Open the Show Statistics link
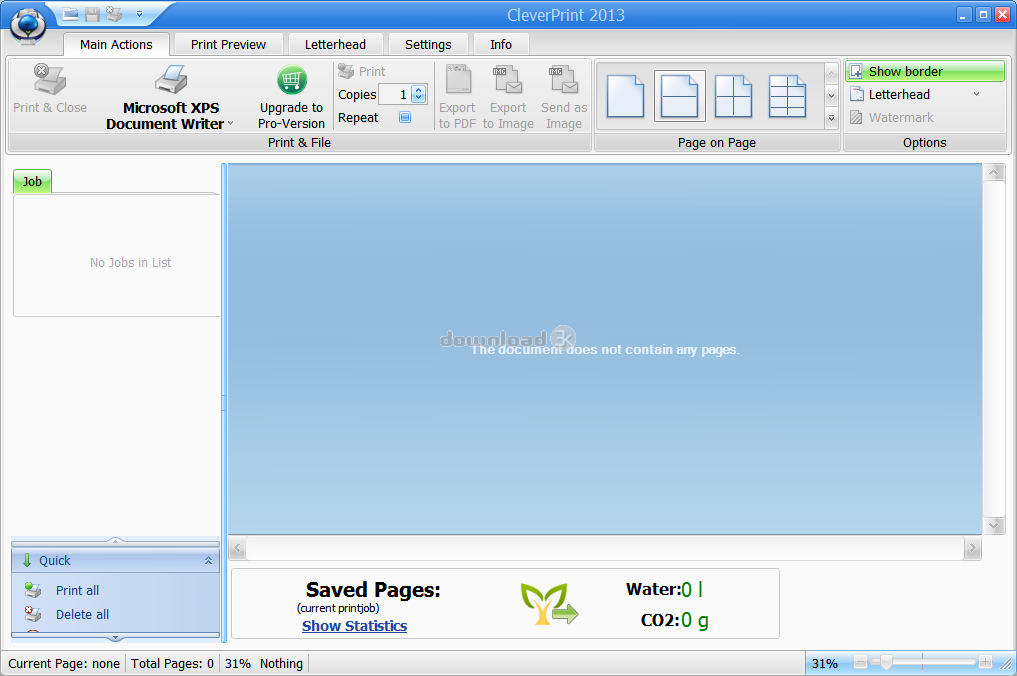The image size is (1017, 676). tap(354, 626)
